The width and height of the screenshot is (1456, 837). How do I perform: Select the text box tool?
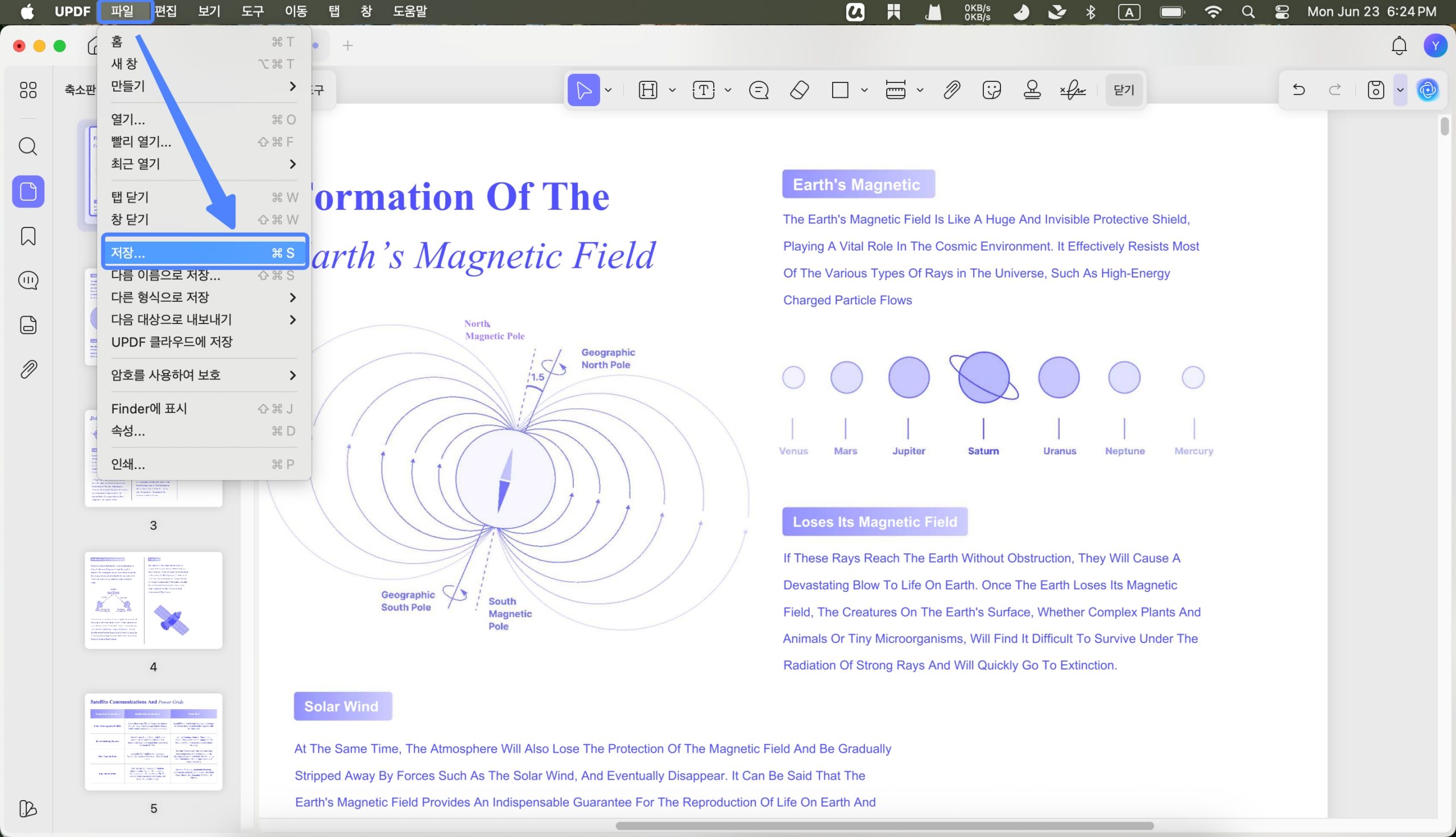pyautogui.click(x=704, y=90)
